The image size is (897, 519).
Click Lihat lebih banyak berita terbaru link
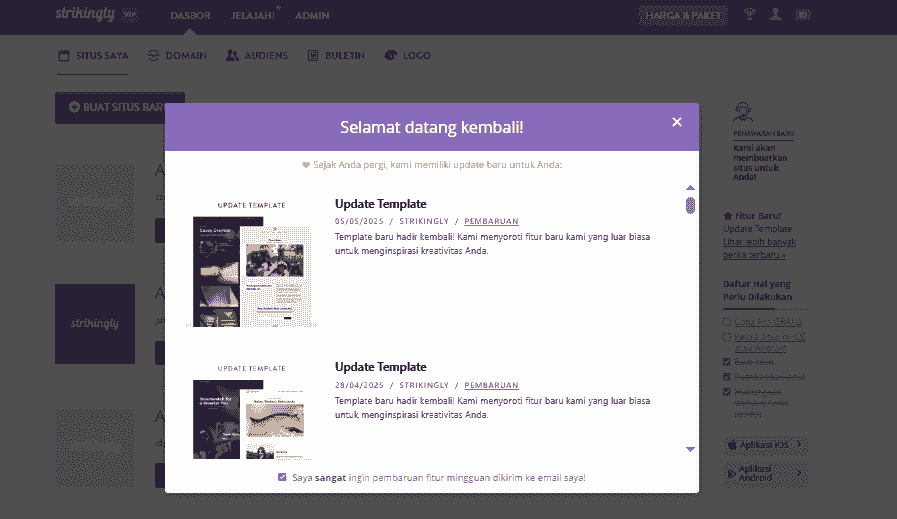(x=759, y=248)
